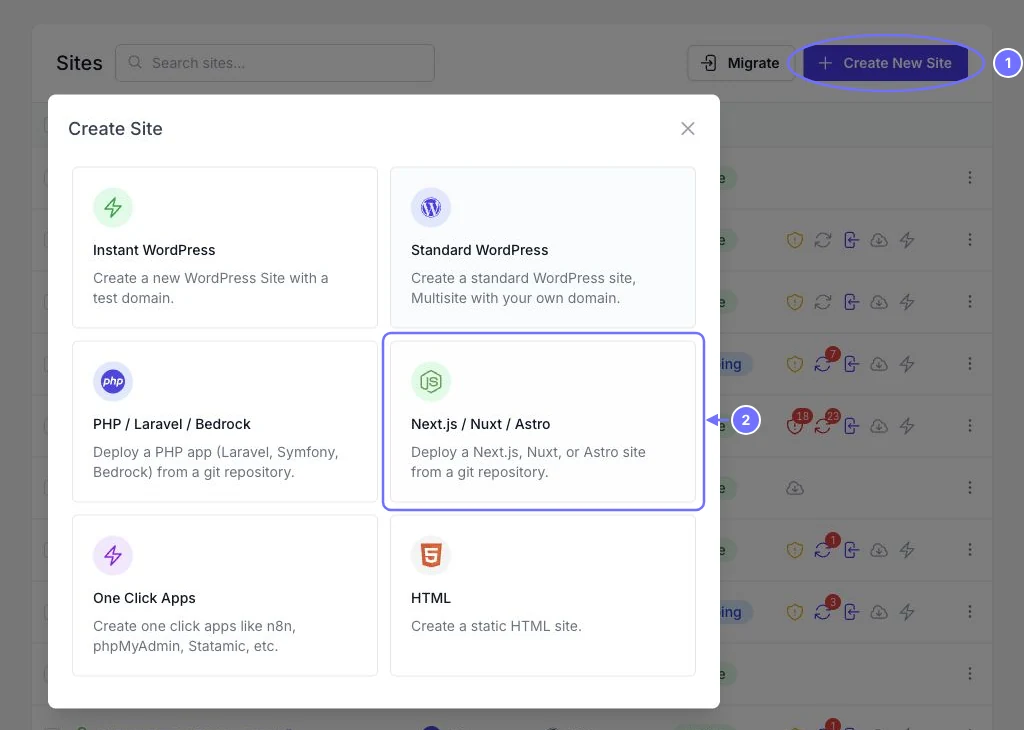This screenshot has width=1024, height=730.
Task: Open the three-dot menu for the badge 18 row
Action: pos(970,426)
